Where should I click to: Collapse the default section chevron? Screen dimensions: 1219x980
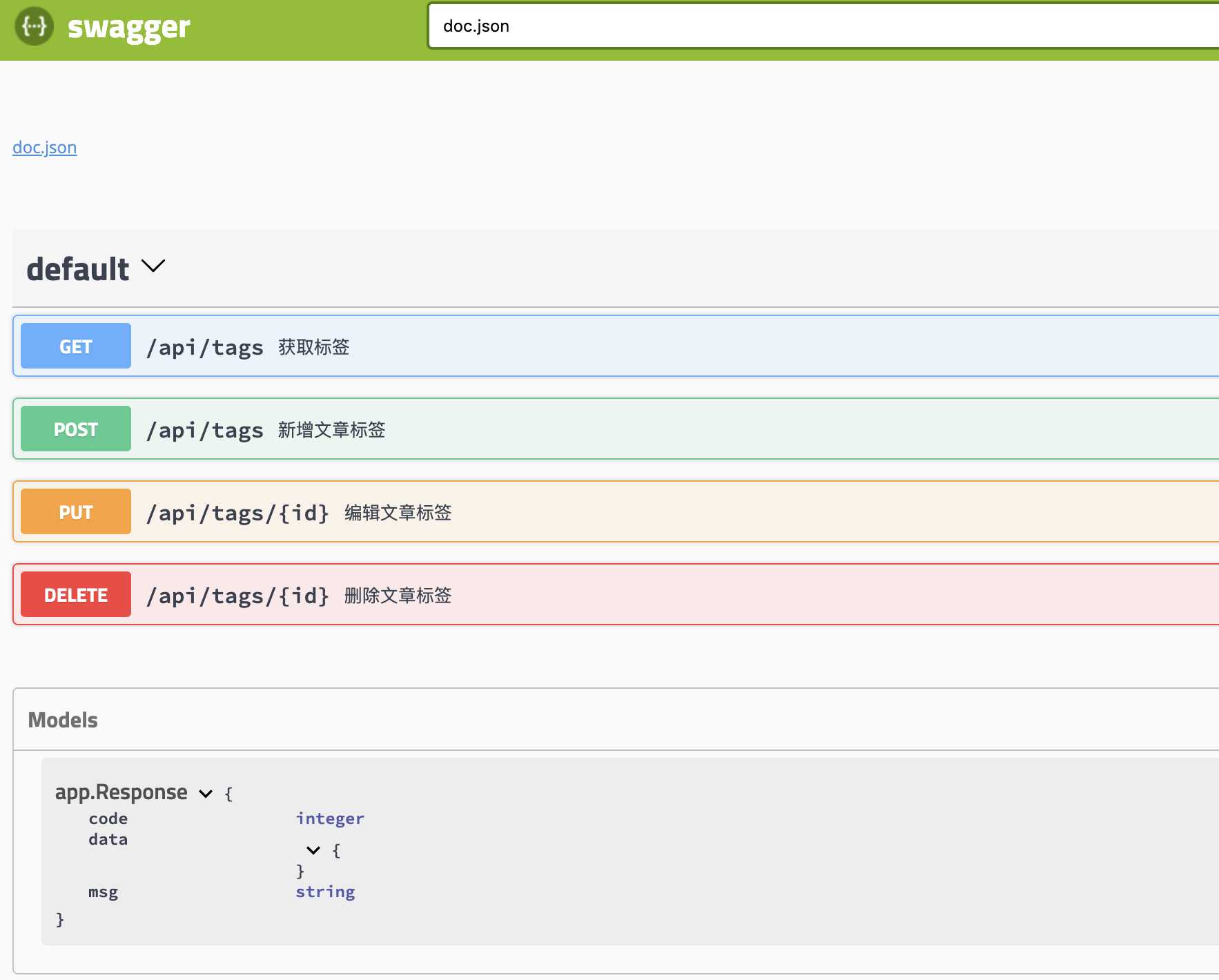(153, 266)
